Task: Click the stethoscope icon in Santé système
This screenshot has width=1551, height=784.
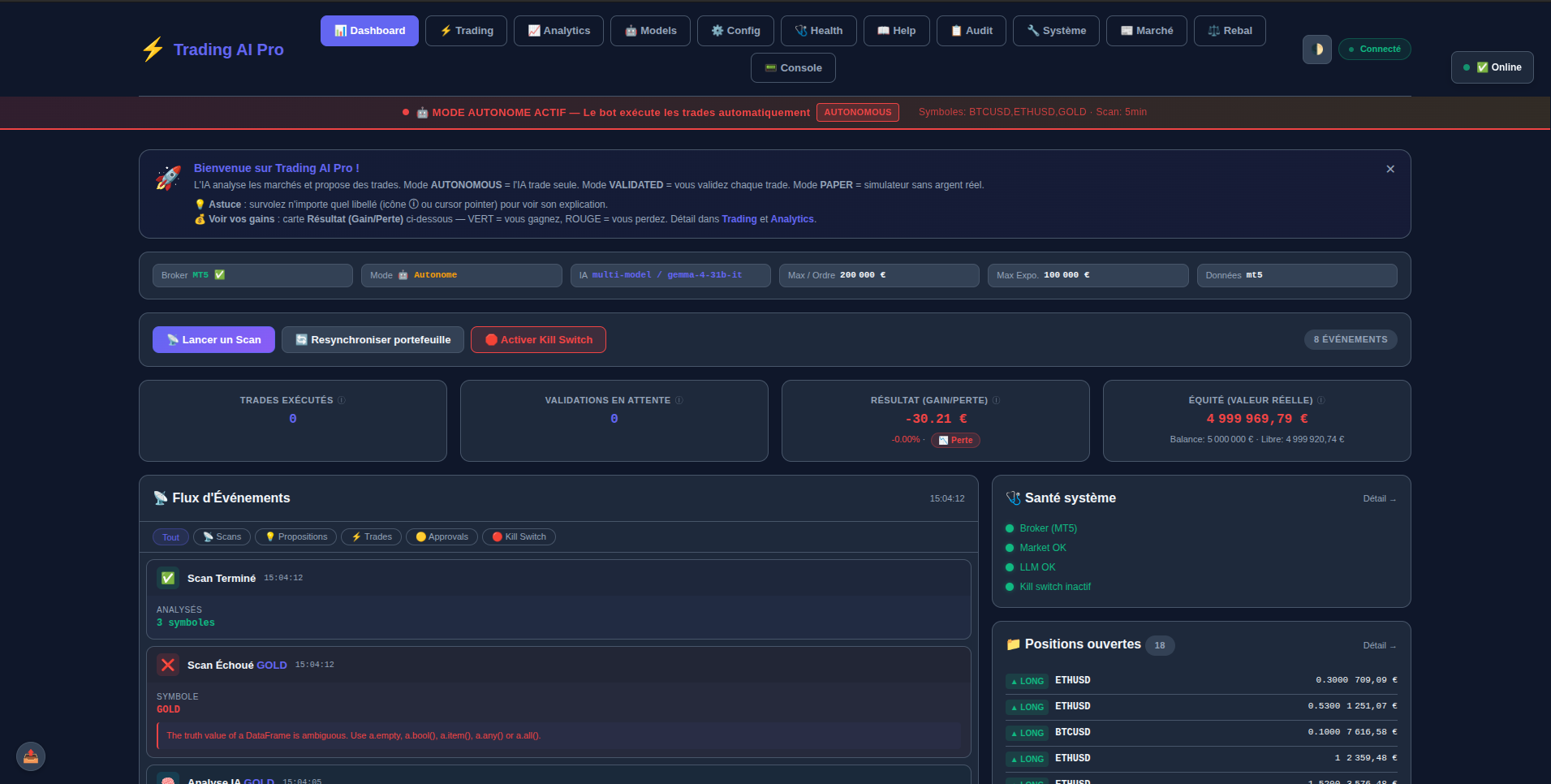Action: click(1013, 498)
